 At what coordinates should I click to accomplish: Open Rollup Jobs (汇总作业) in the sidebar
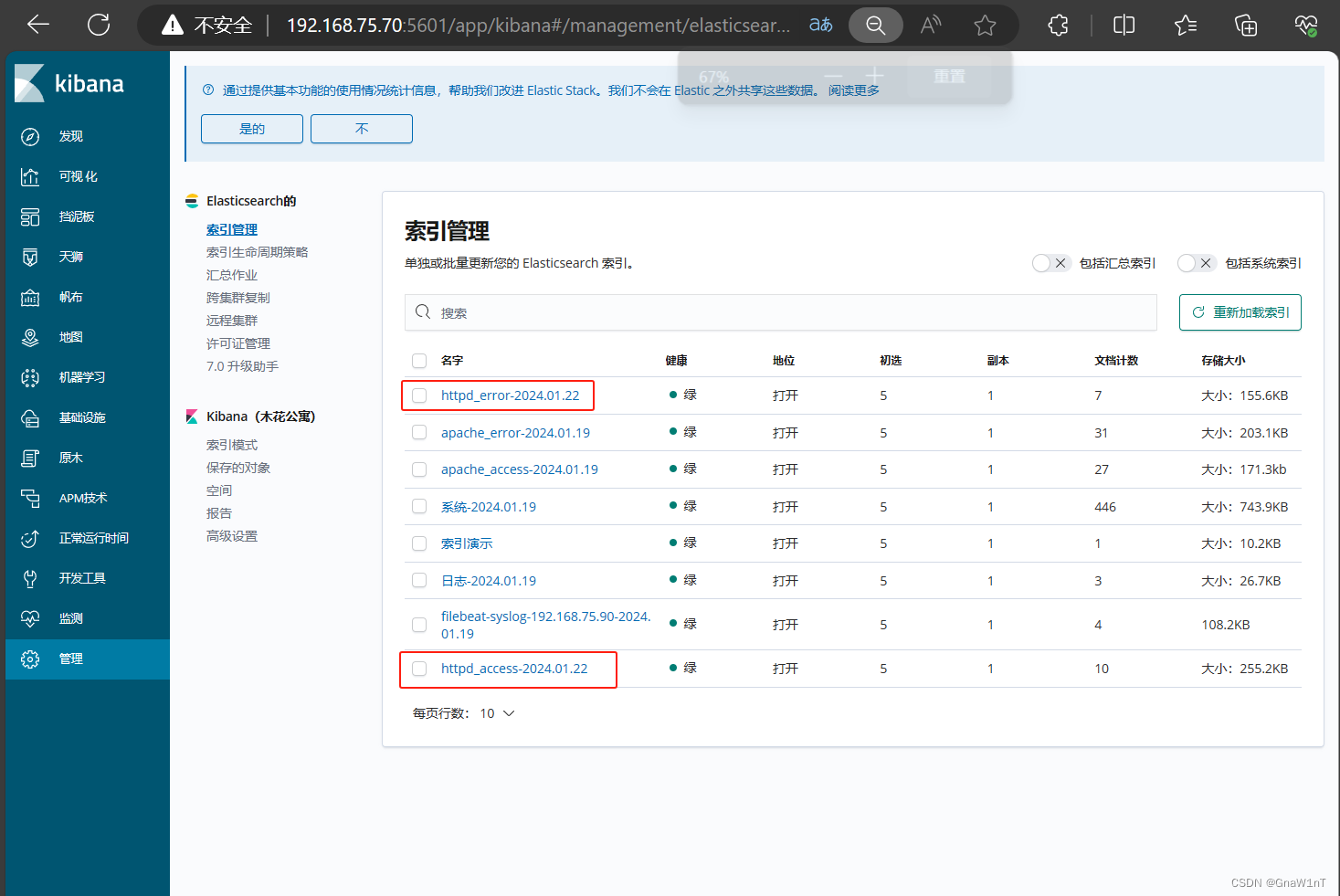232,275
